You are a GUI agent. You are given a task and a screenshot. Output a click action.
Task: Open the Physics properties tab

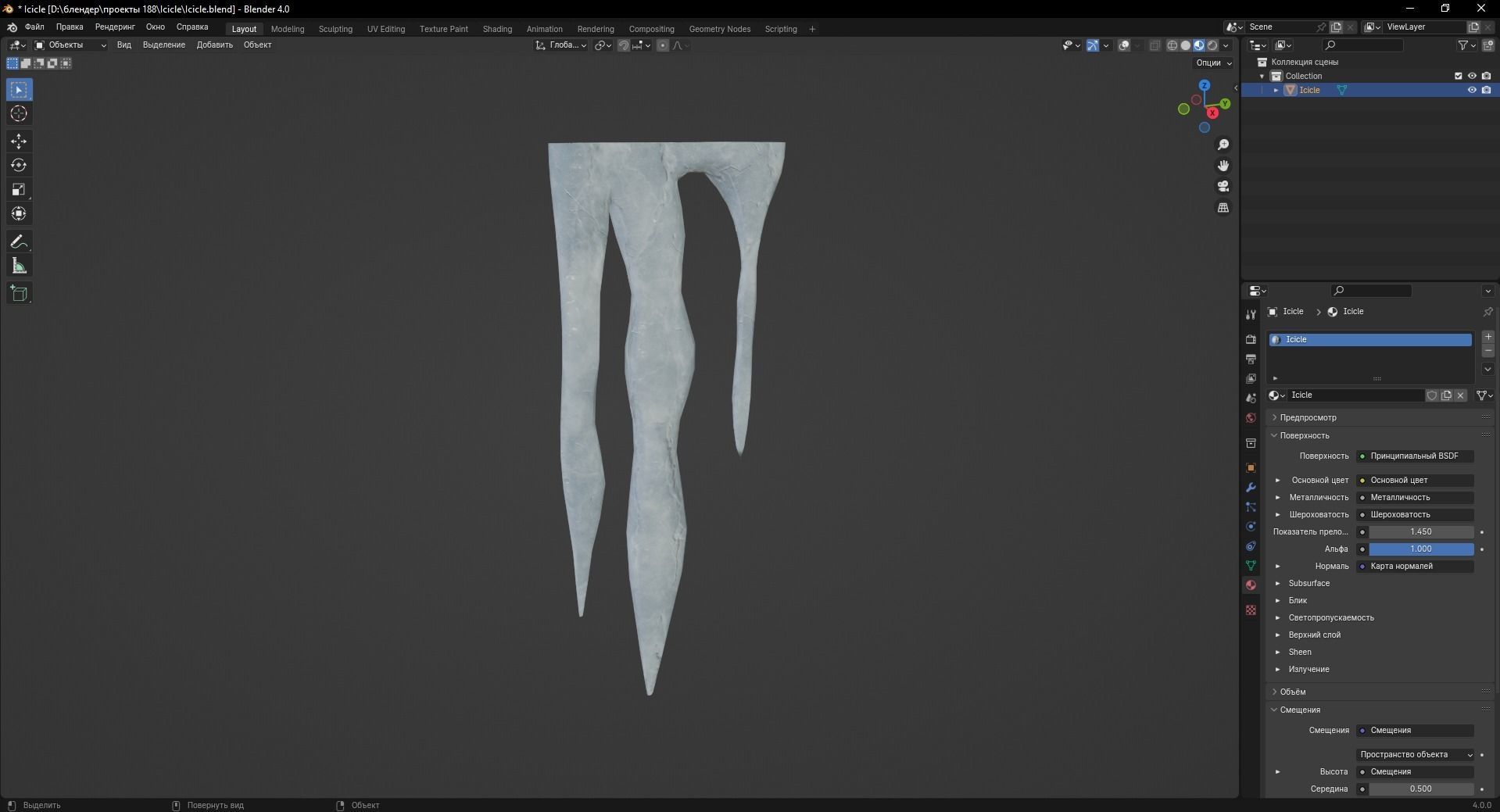[x=1251, y=526]
